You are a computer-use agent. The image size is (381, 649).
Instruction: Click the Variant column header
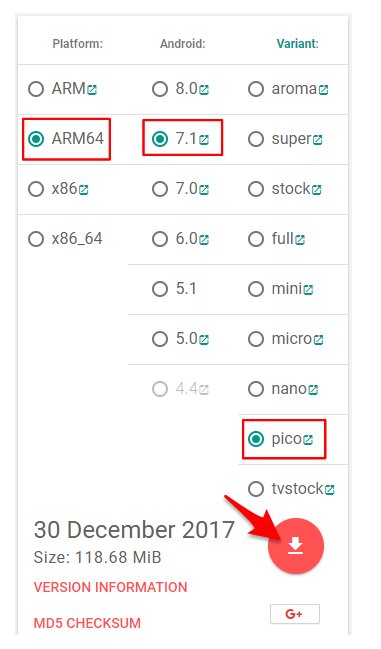[297, 43]
